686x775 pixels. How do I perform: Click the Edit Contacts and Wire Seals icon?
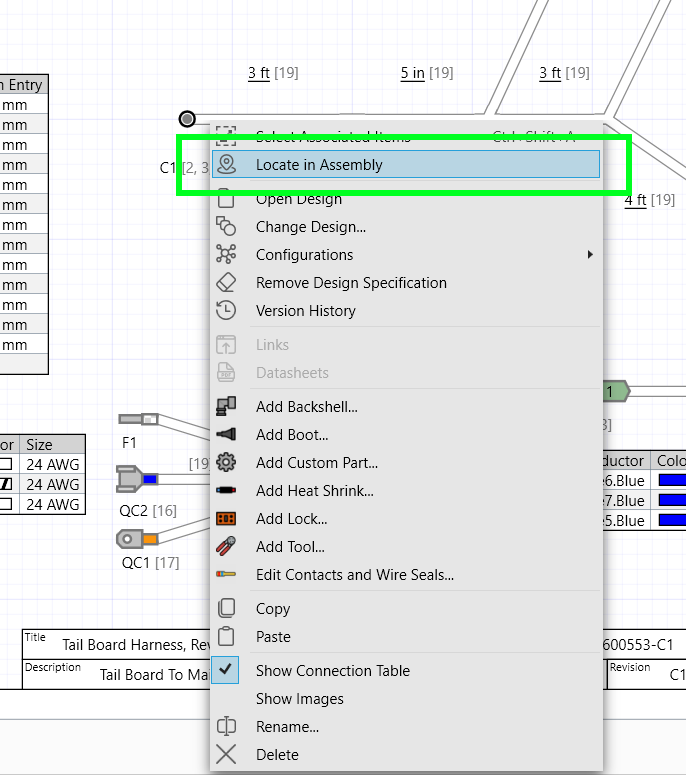pyautogui.click(x=226, y=574)
